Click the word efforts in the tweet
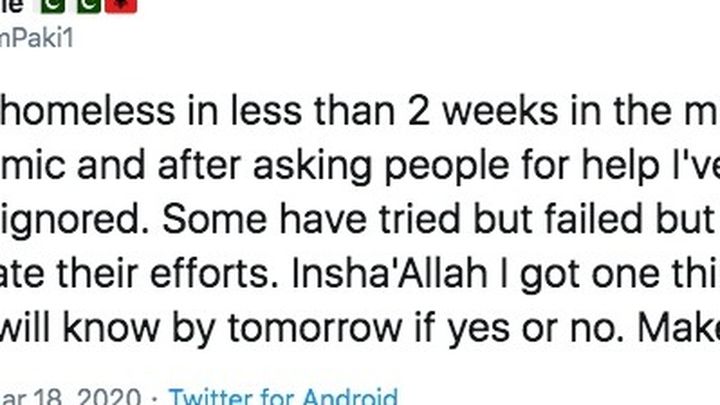 pyautogui.click(x=214, y=274)
